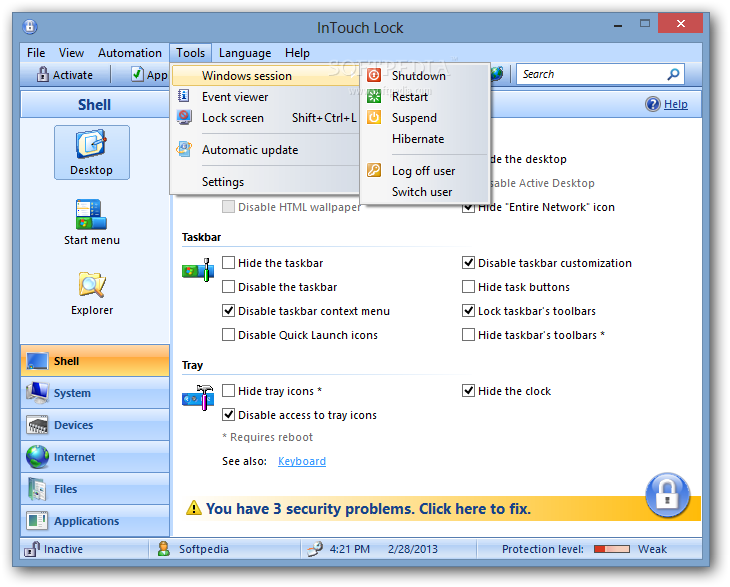Close the Tools menu via its header
Screen dimensions: 730x587
click(190, 53)
